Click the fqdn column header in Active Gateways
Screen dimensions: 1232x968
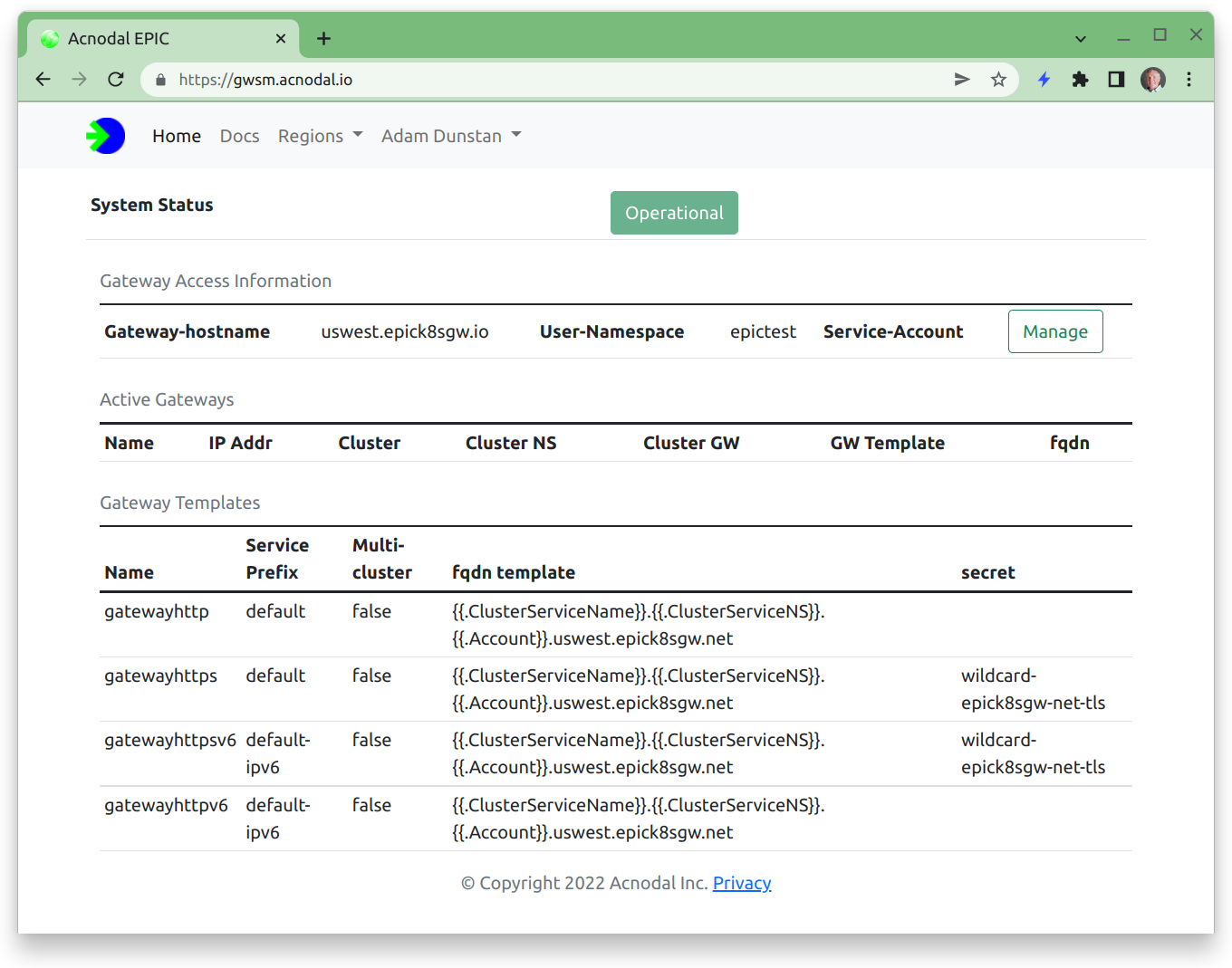[x=1070, y=443]
